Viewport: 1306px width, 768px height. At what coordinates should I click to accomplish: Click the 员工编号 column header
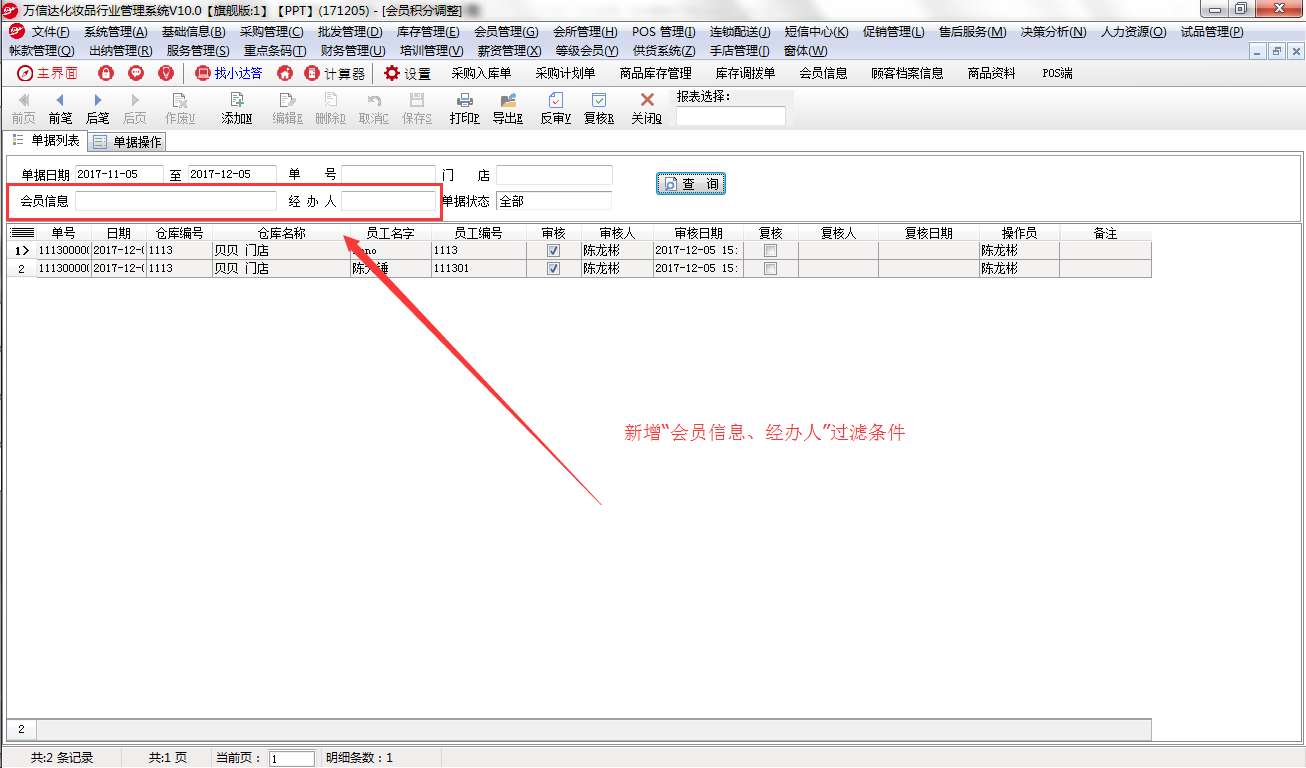point(479,233)
